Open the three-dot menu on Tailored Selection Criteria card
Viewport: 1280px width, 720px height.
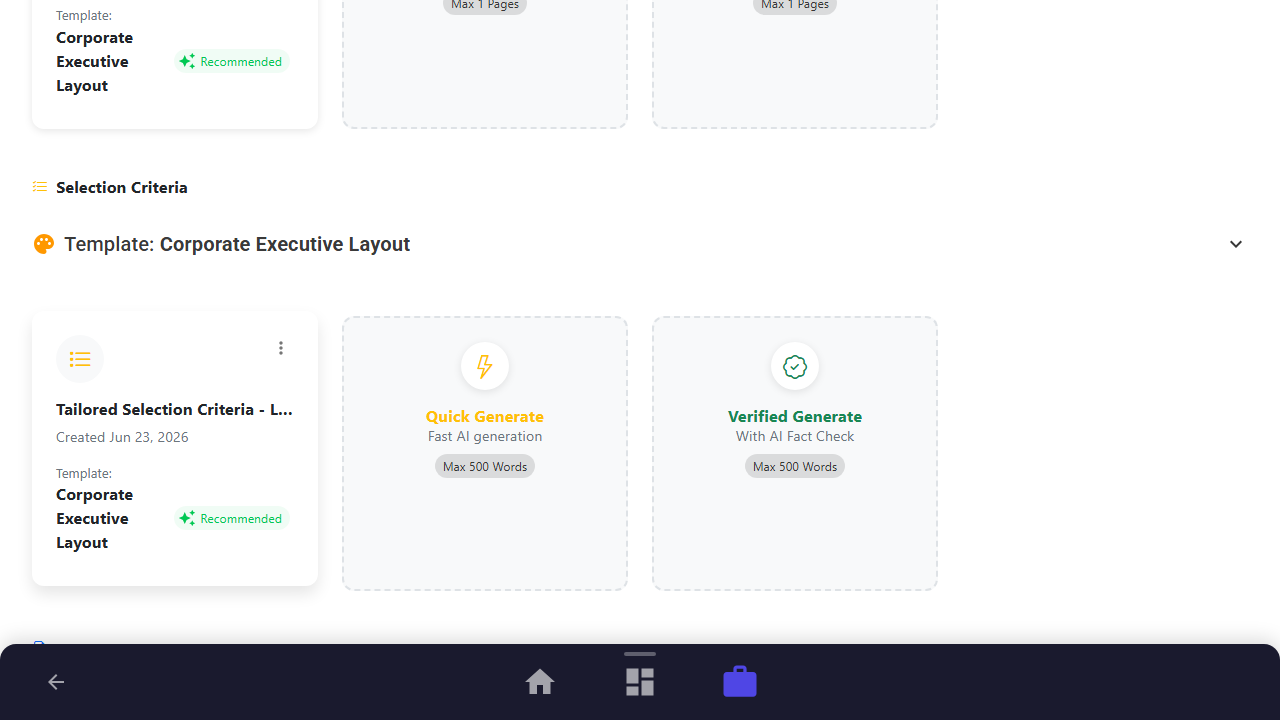(281, 348)
